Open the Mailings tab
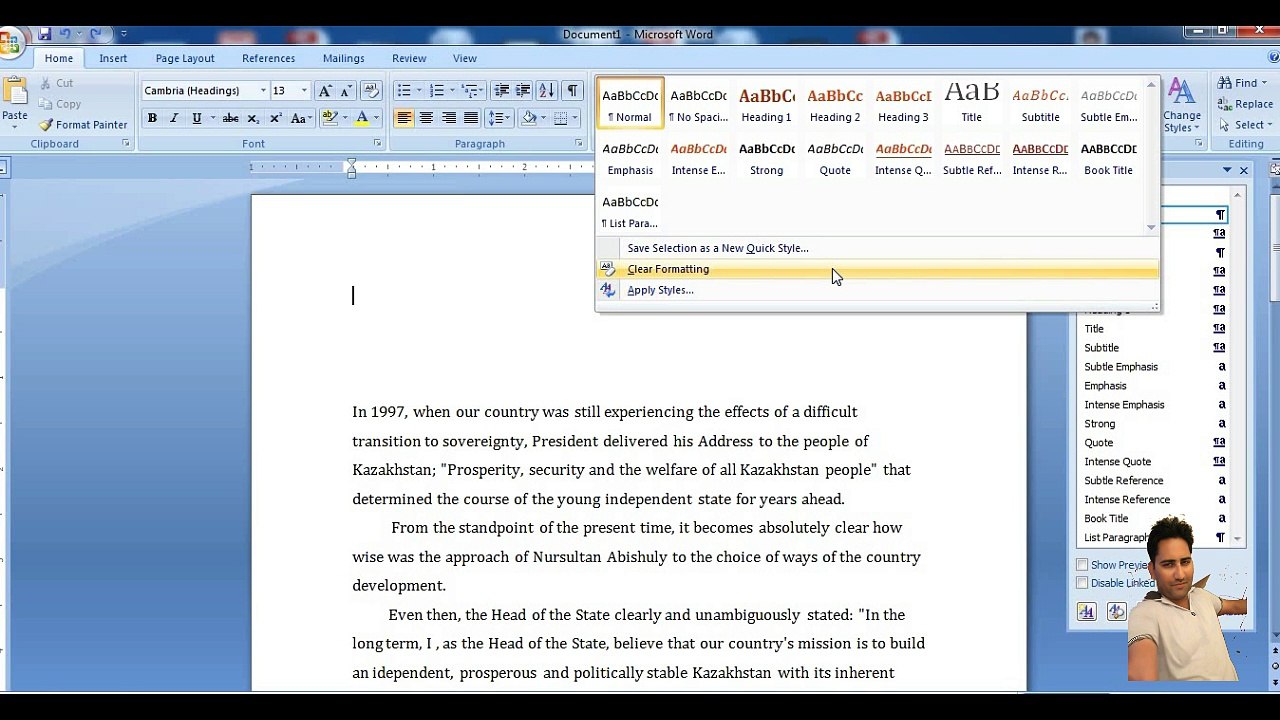The width and height of the screenshot is (1280, 720). pos(343,58)
